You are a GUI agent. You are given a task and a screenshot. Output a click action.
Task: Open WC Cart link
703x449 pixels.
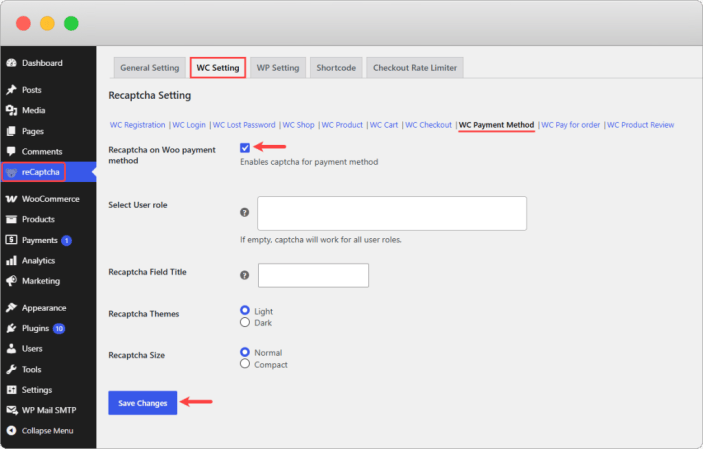click(x=384, y=125)
